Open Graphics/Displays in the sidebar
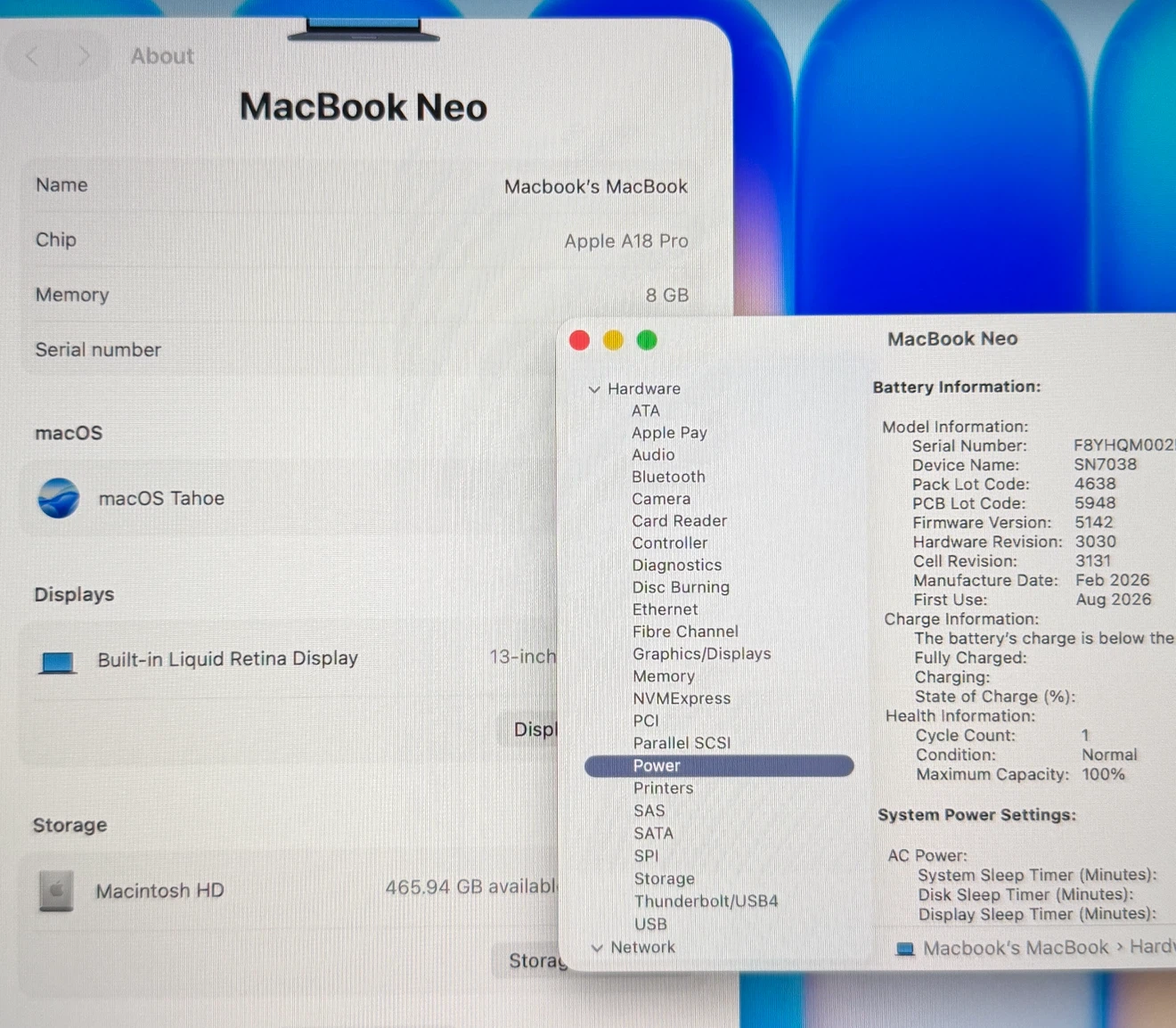The image size is (1176, 1028). pos(702,654)
